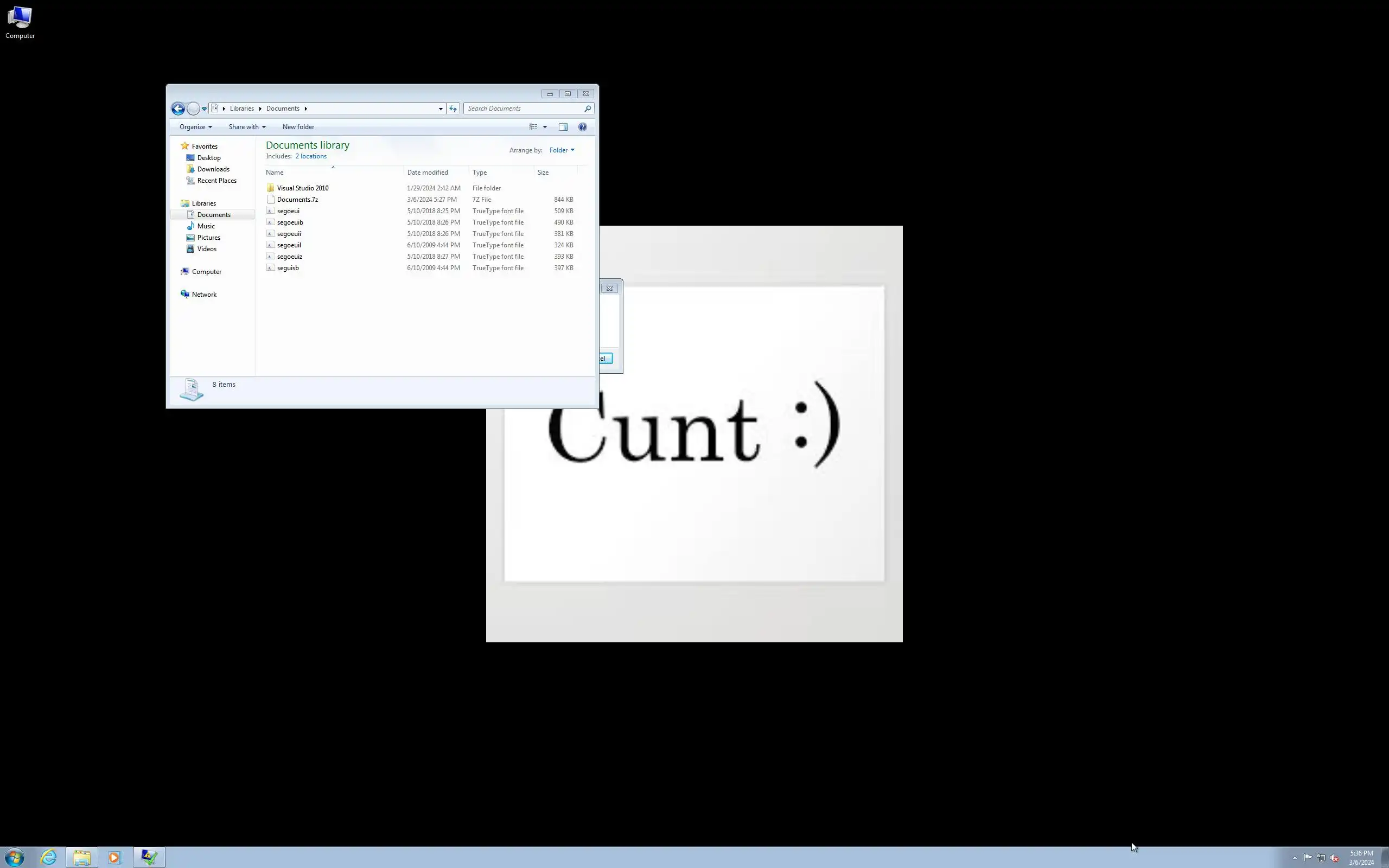Viewport: 1389px width, 868px height.
Task: Expand the view options dropdown arrow
Action: click(545, 127)
